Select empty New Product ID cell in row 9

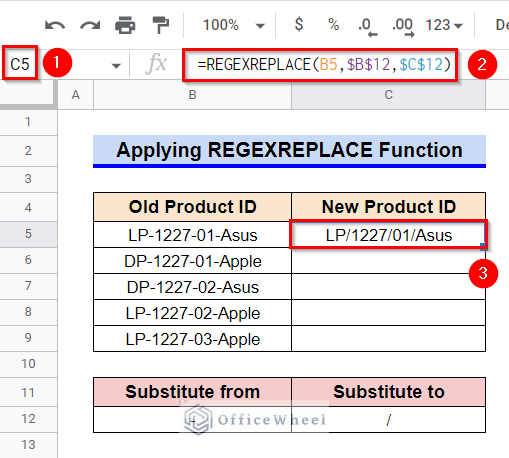pyautogui.click(x=388, y=339)
